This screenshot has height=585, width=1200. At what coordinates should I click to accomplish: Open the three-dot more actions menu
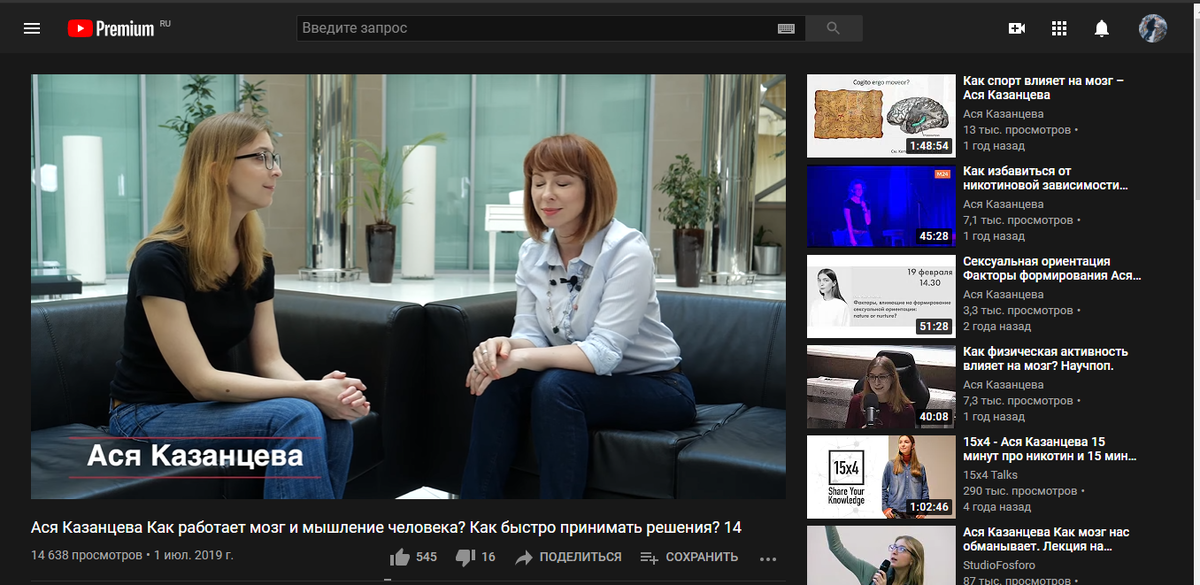tap(768, 556)
